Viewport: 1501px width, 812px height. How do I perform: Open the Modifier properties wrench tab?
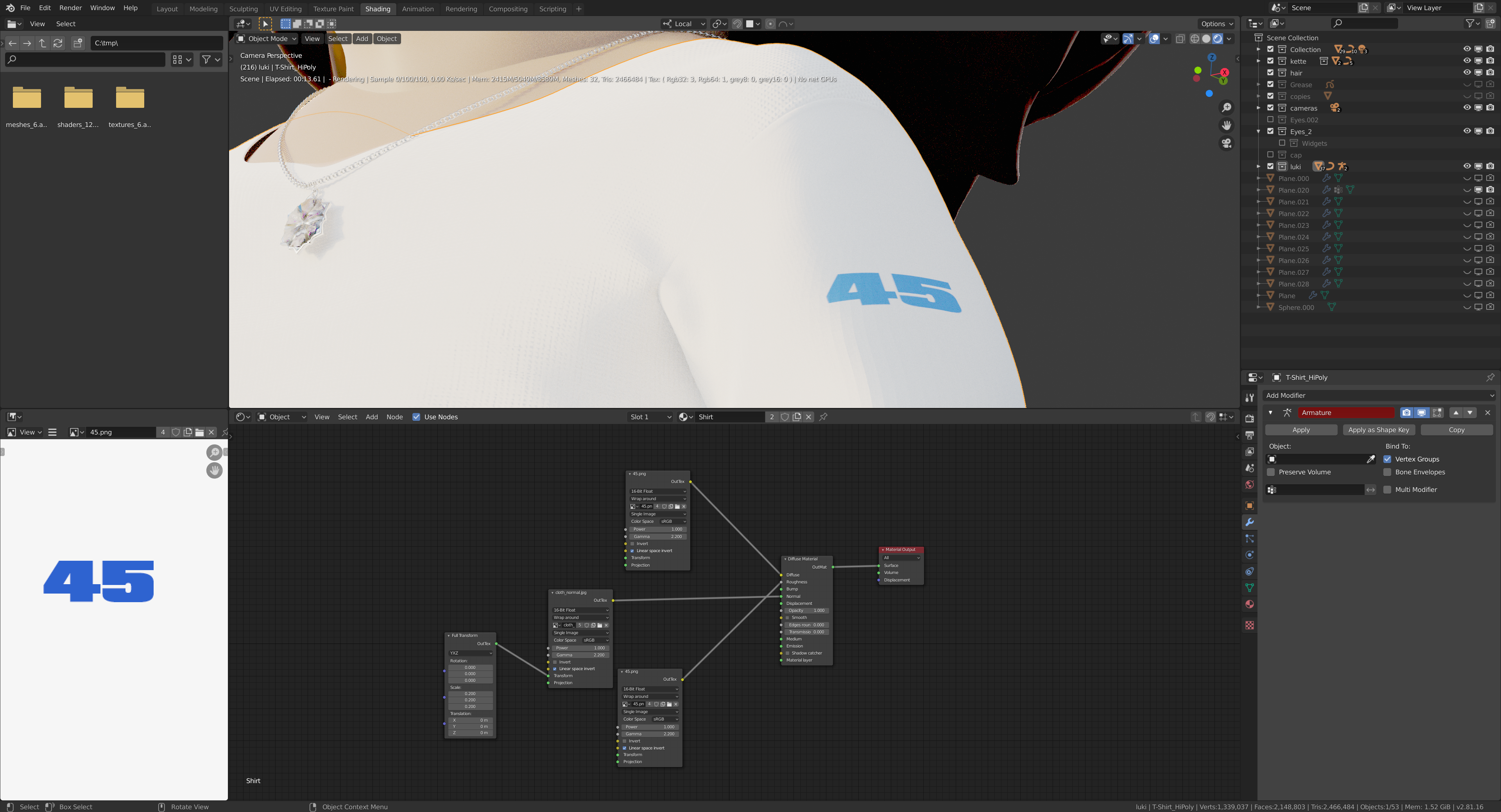coord(1249,522)
